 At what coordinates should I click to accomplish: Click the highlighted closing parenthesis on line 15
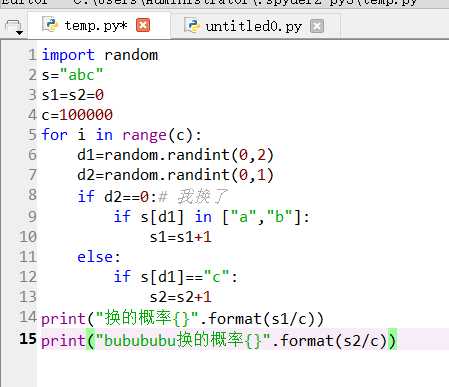(x=392, y=340)
